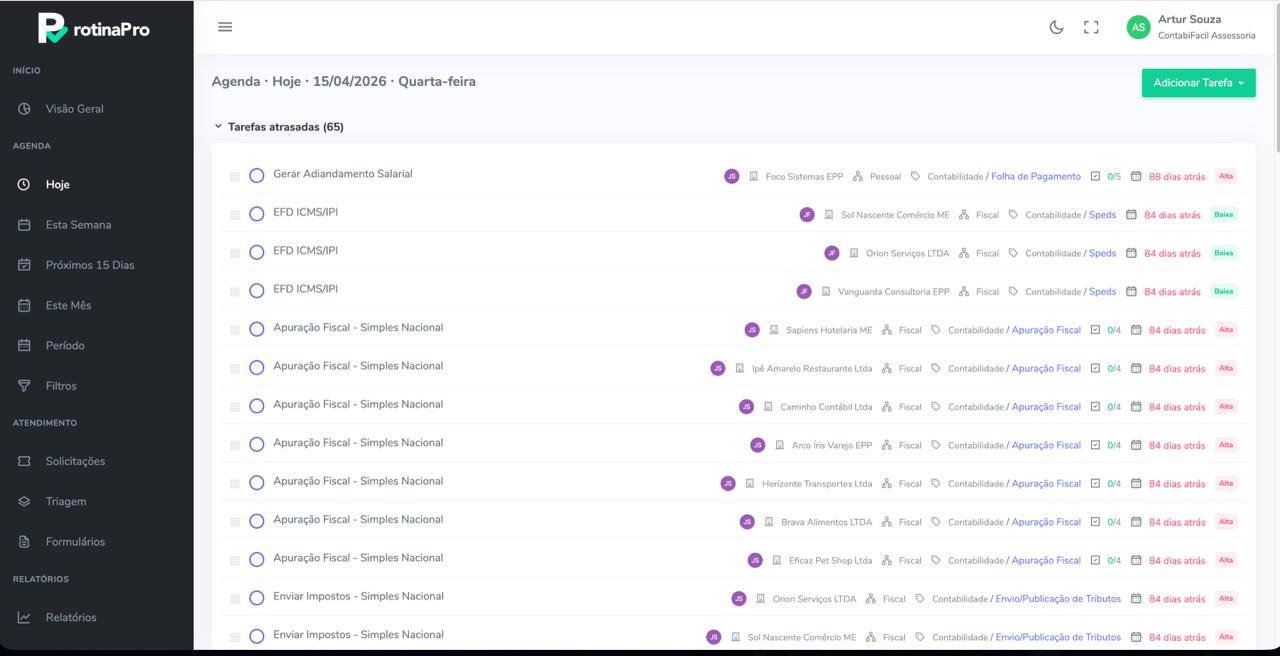This screenshot has height=656, width=1280.
Task: Click the rotinaPro logo
Action: (x=94, y=28)
